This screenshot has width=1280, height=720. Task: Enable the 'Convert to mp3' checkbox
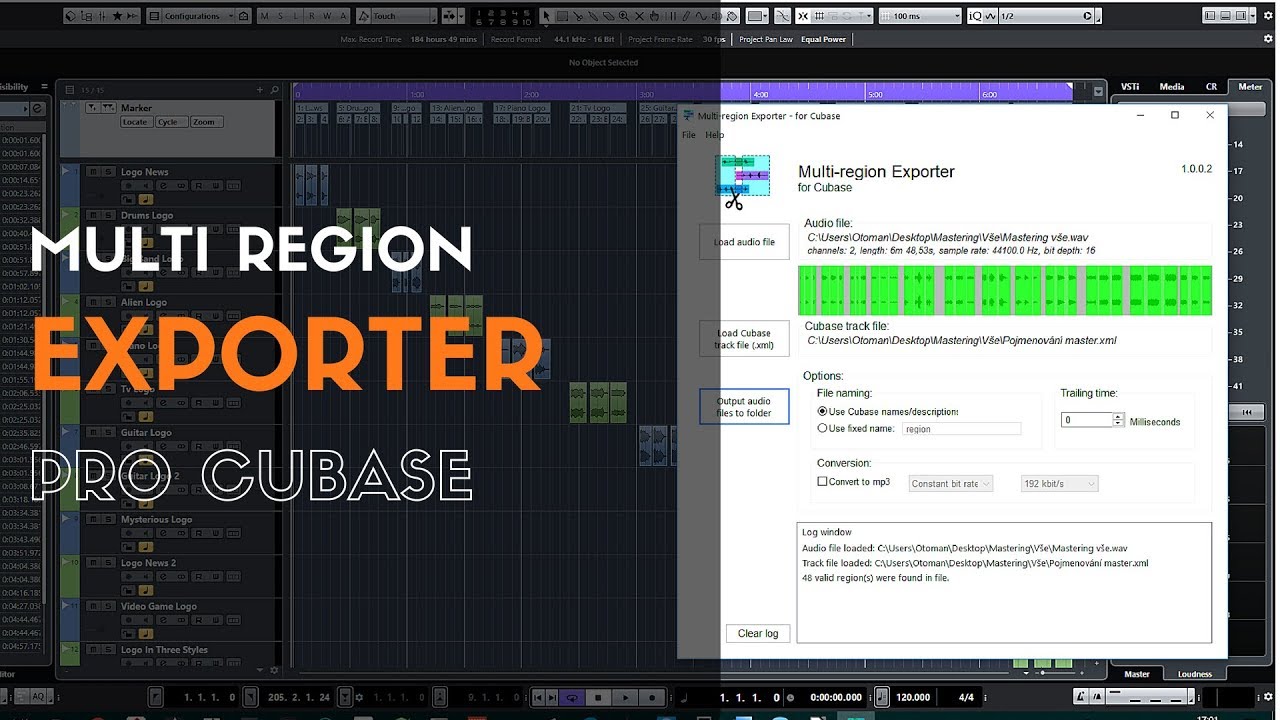point(822,482)
